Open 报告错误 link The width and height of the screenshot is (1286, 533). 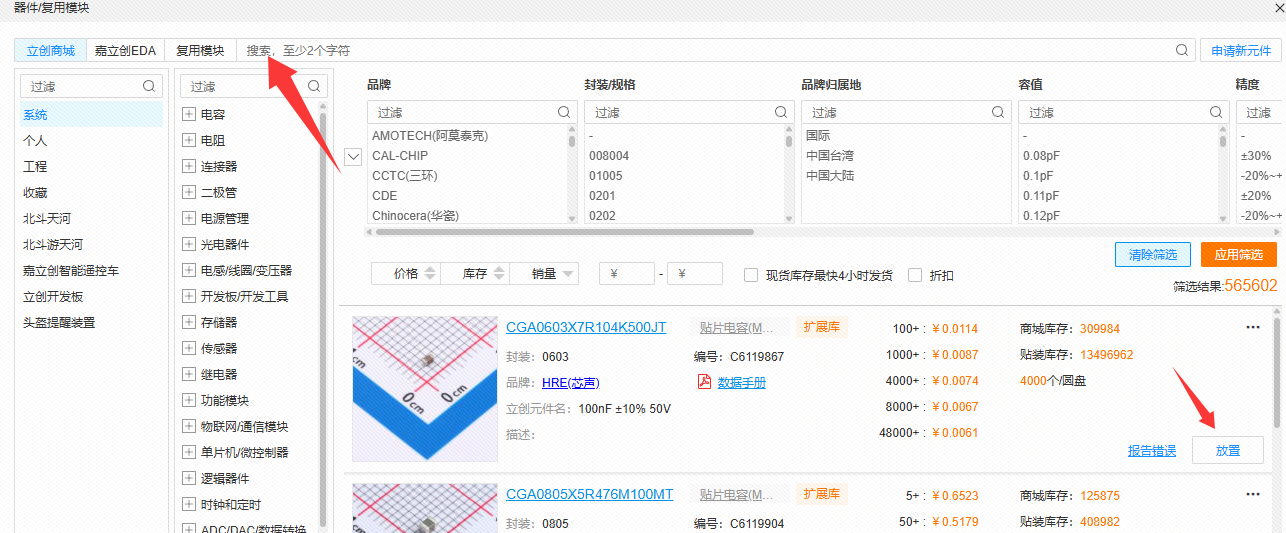click(x=1152, y=451)
